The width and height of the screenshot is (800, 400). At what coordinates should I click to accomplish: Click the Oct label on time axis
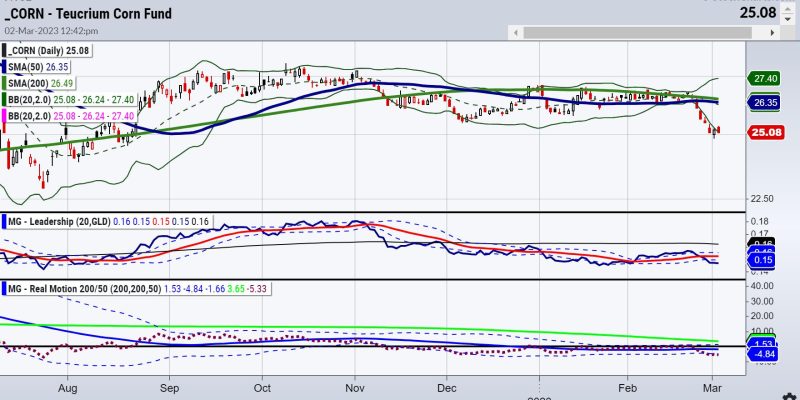tap(264, 385)
